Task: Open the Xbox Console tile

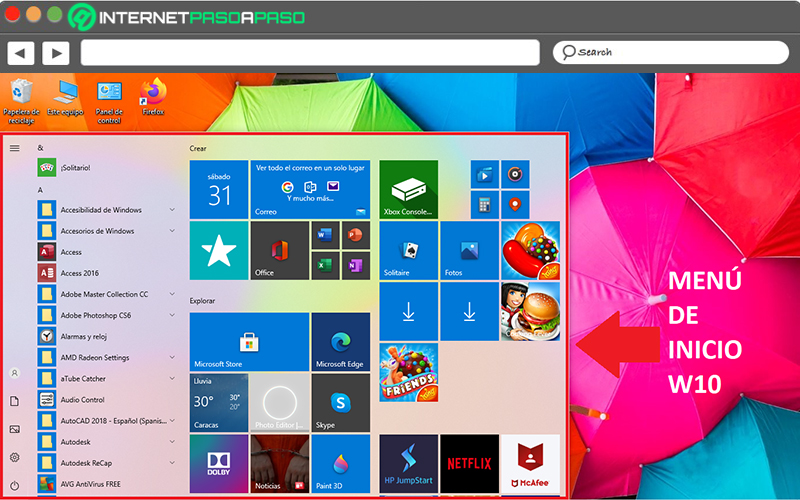Action: 409,190
